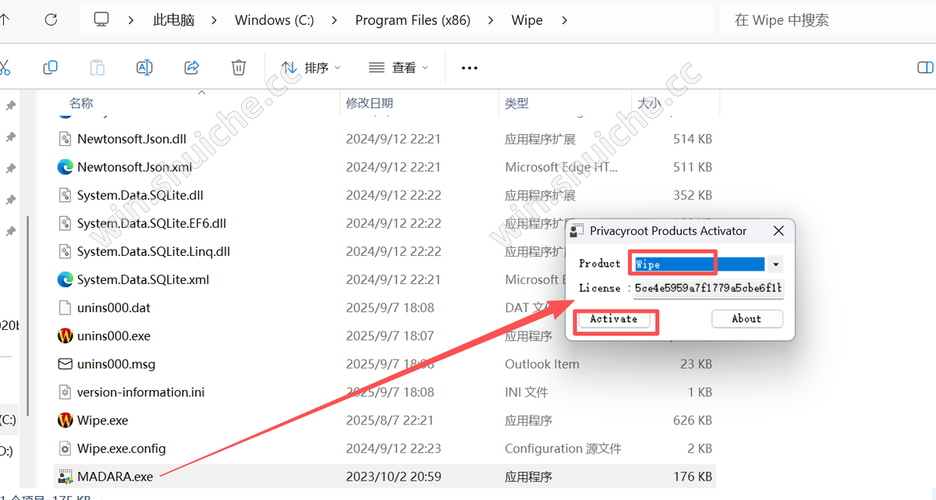
Task: Open the See more (three dots) menu
Action: 470,68
